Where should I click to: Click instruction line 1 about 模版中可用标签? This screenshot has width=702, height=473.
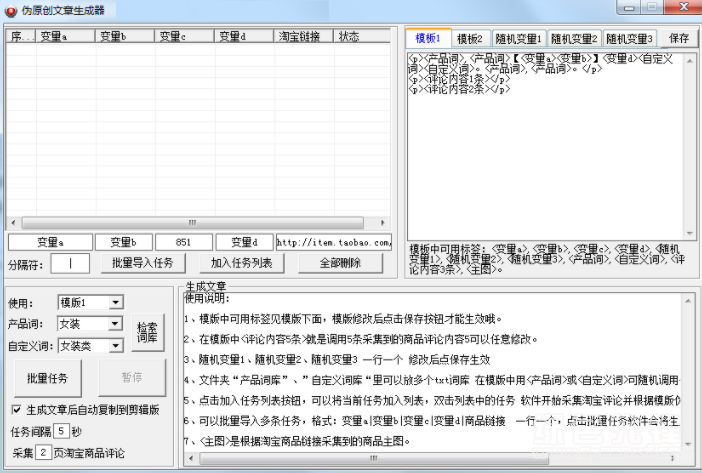tap(343, 319)
